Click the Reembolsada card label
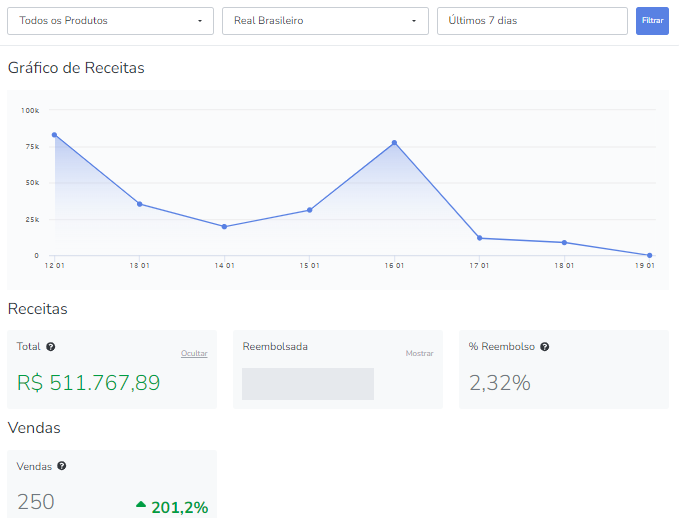Viewport: 679px width, 518px height. point(275,346)
